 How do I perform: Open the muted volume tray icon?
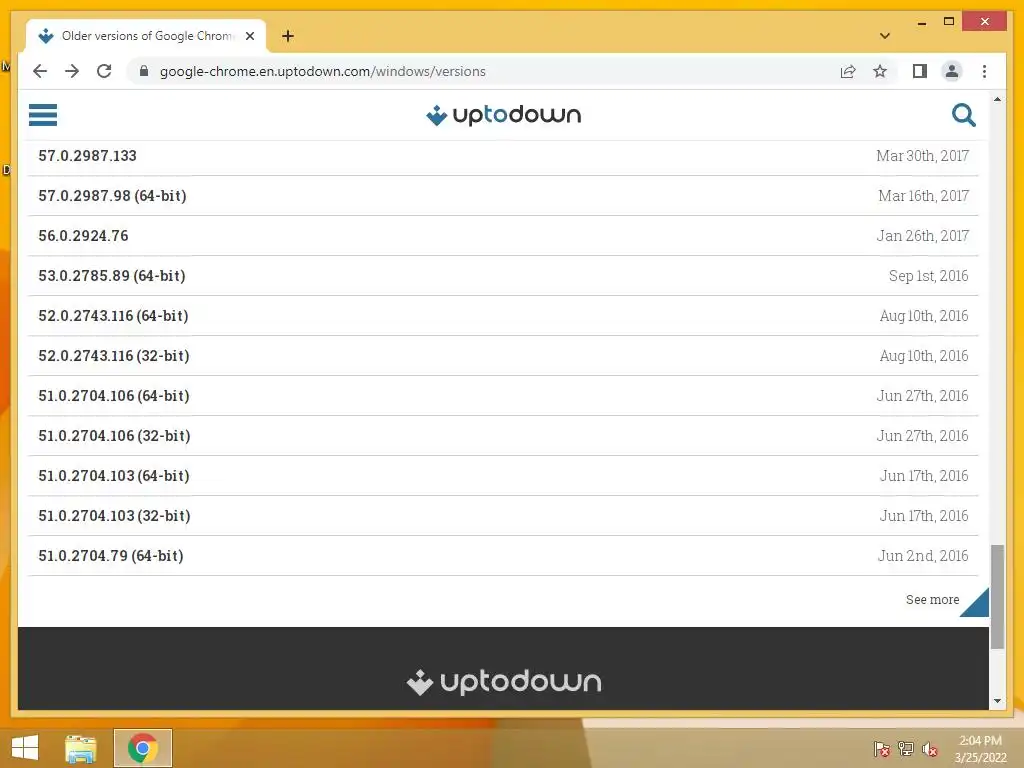coord(930,749)
